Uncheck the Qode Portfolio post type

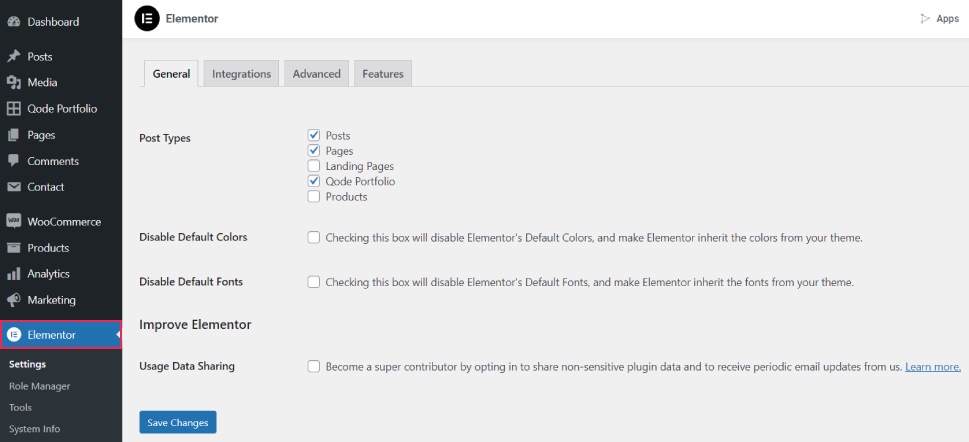click(x=314, y=181)
